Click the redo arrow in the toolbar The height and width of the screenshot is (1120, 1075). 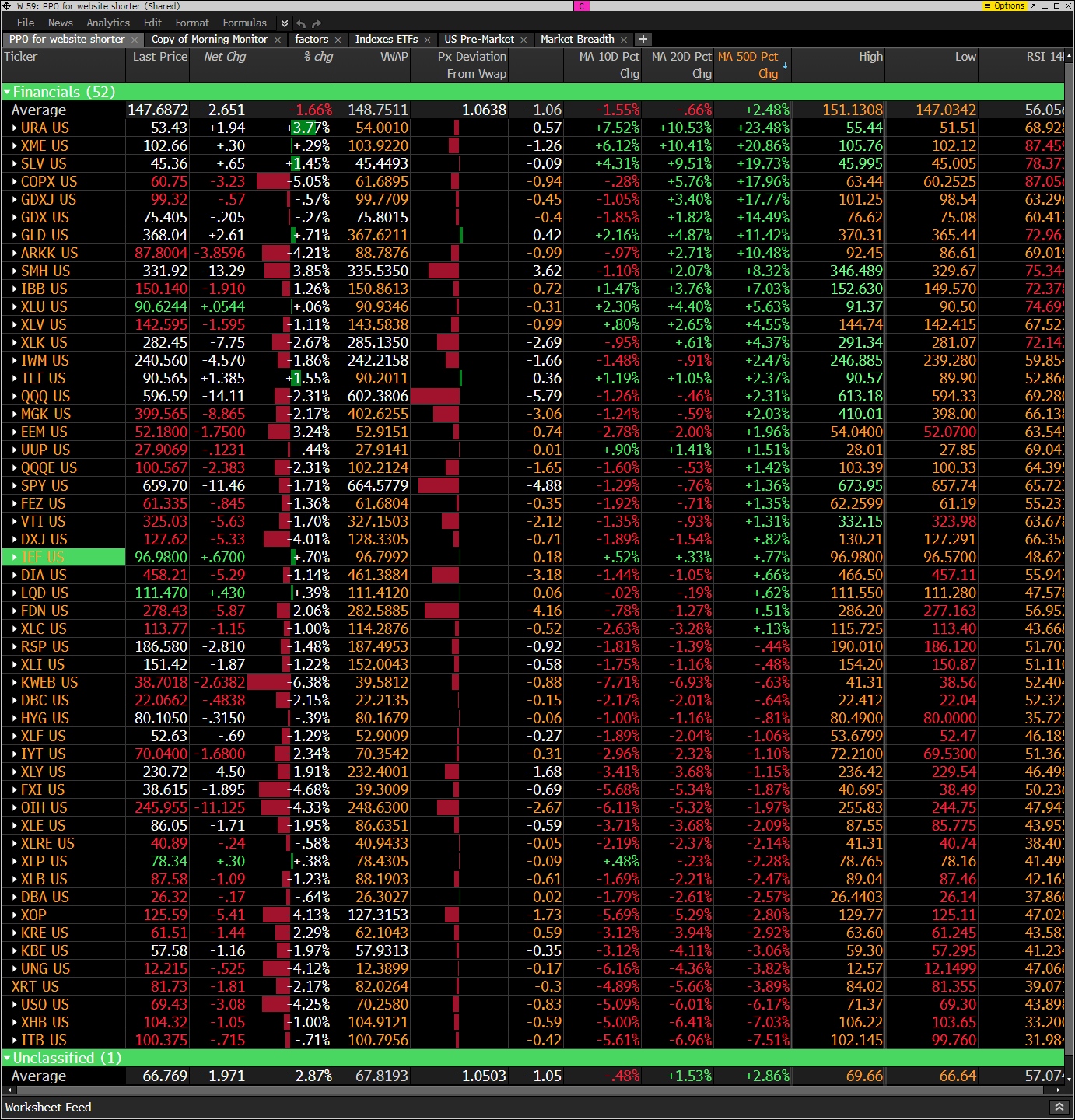coord(318,23)
